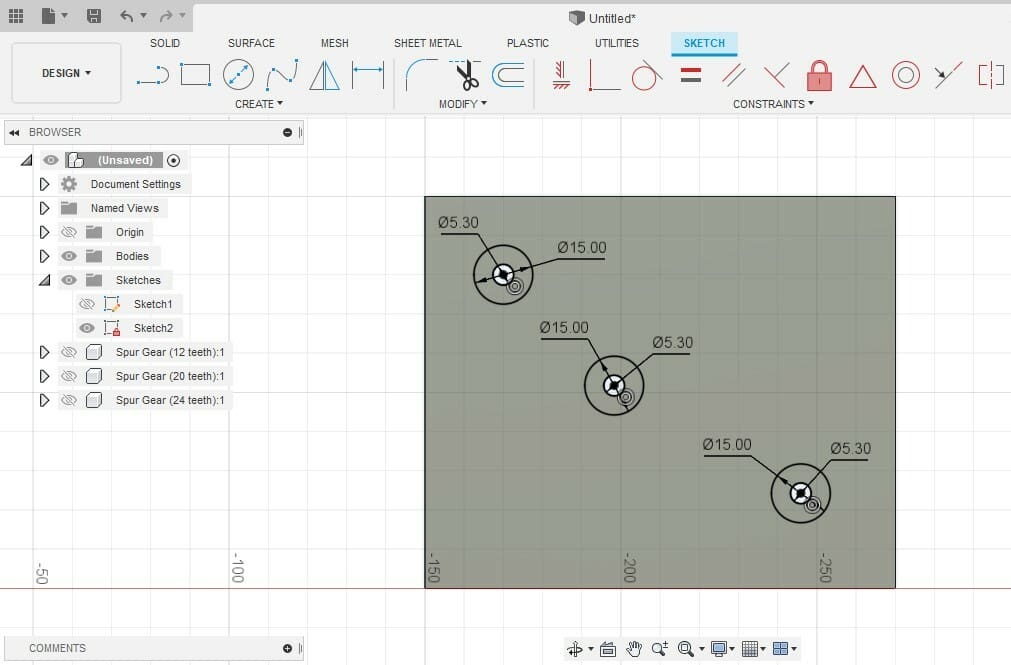Open the CONSTRAINTS dropdown menu

click(773, 104)
